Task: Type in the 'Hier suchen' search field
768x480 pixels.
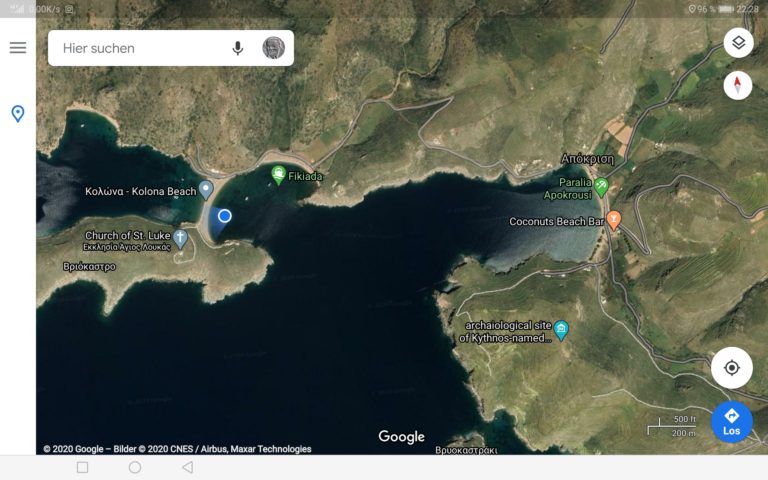Action: (140, 48)
